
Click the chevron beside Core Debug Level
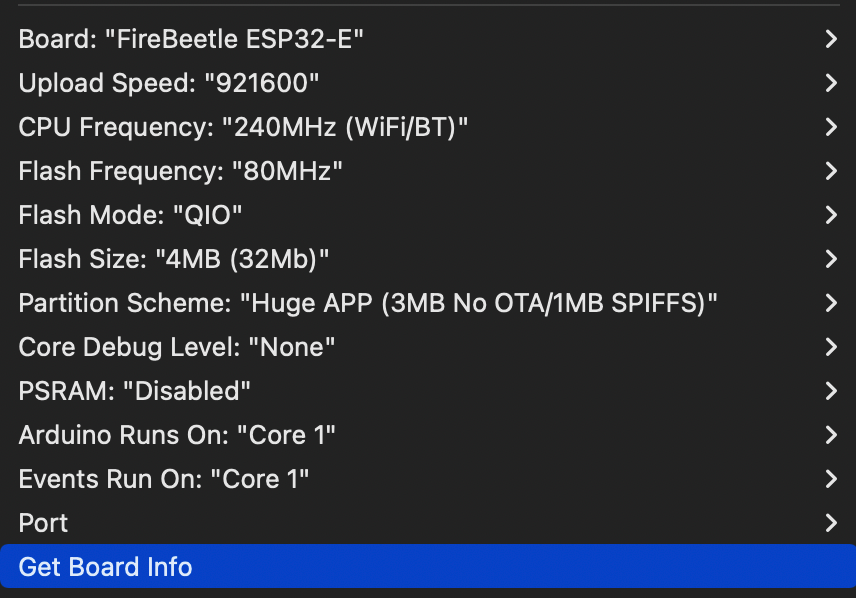pyautogui.click(x=831, y=347)
